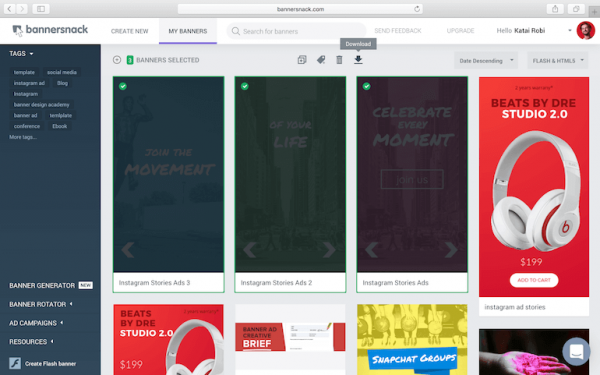Reload the page with the refresh icon
This screenshot has width=600, height=375.
[417, 9]
